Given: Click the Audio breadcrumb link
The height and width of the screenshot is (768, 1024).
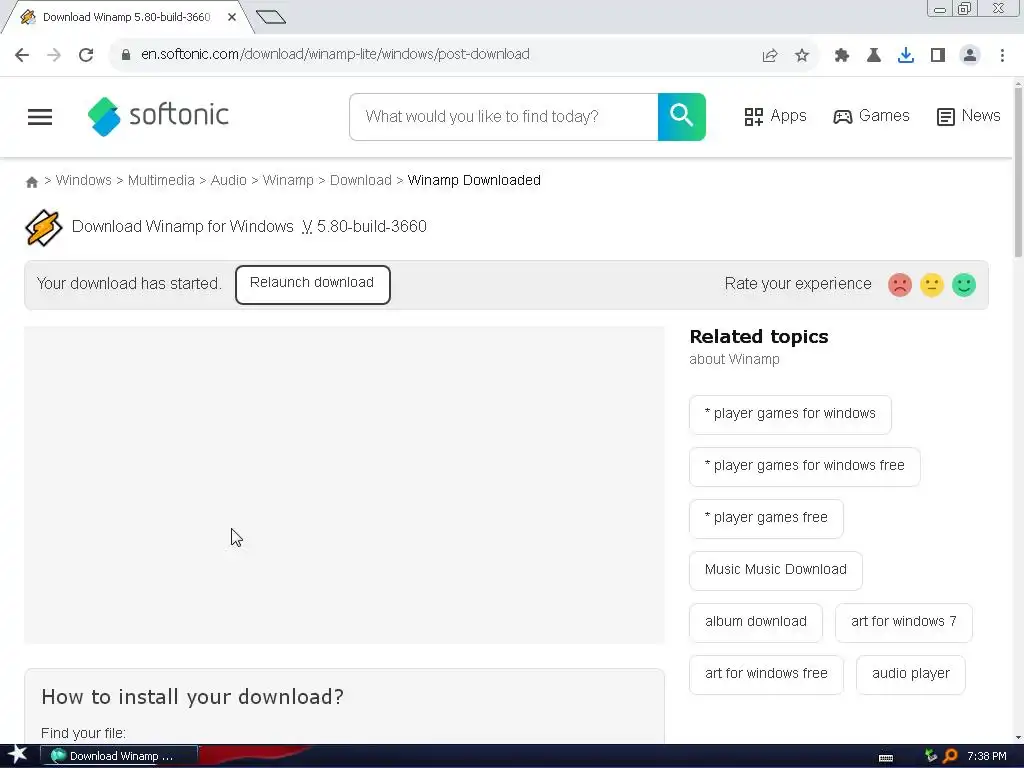Looking at the screenshot, I should coord(229,180).
